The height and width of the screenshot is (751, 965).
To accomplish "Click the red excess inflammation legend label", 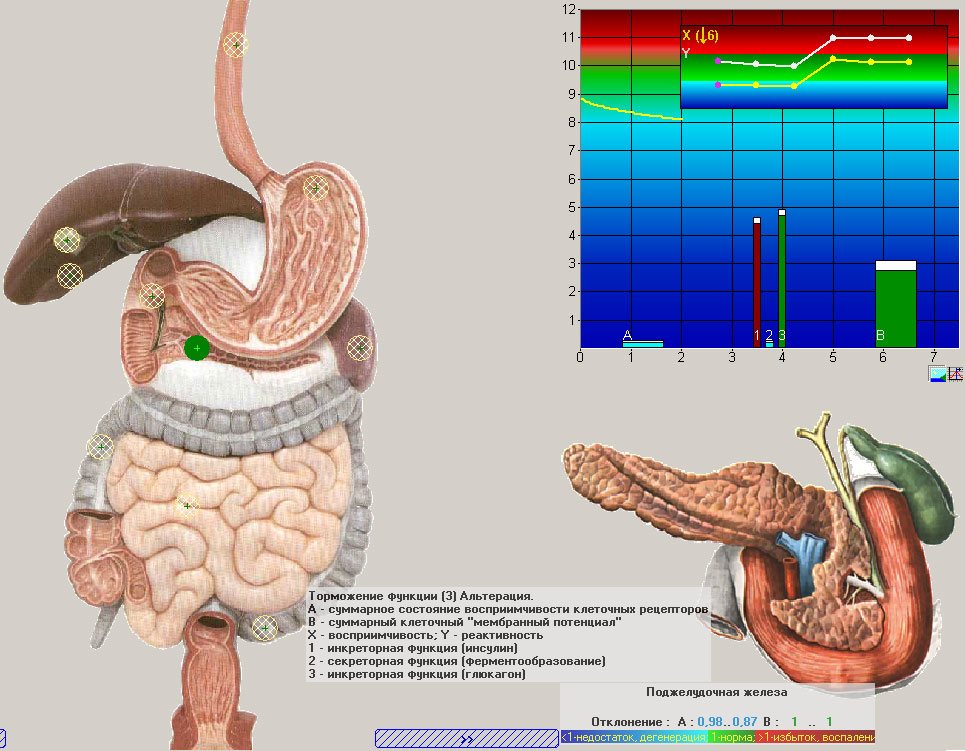I will point(816,737).
